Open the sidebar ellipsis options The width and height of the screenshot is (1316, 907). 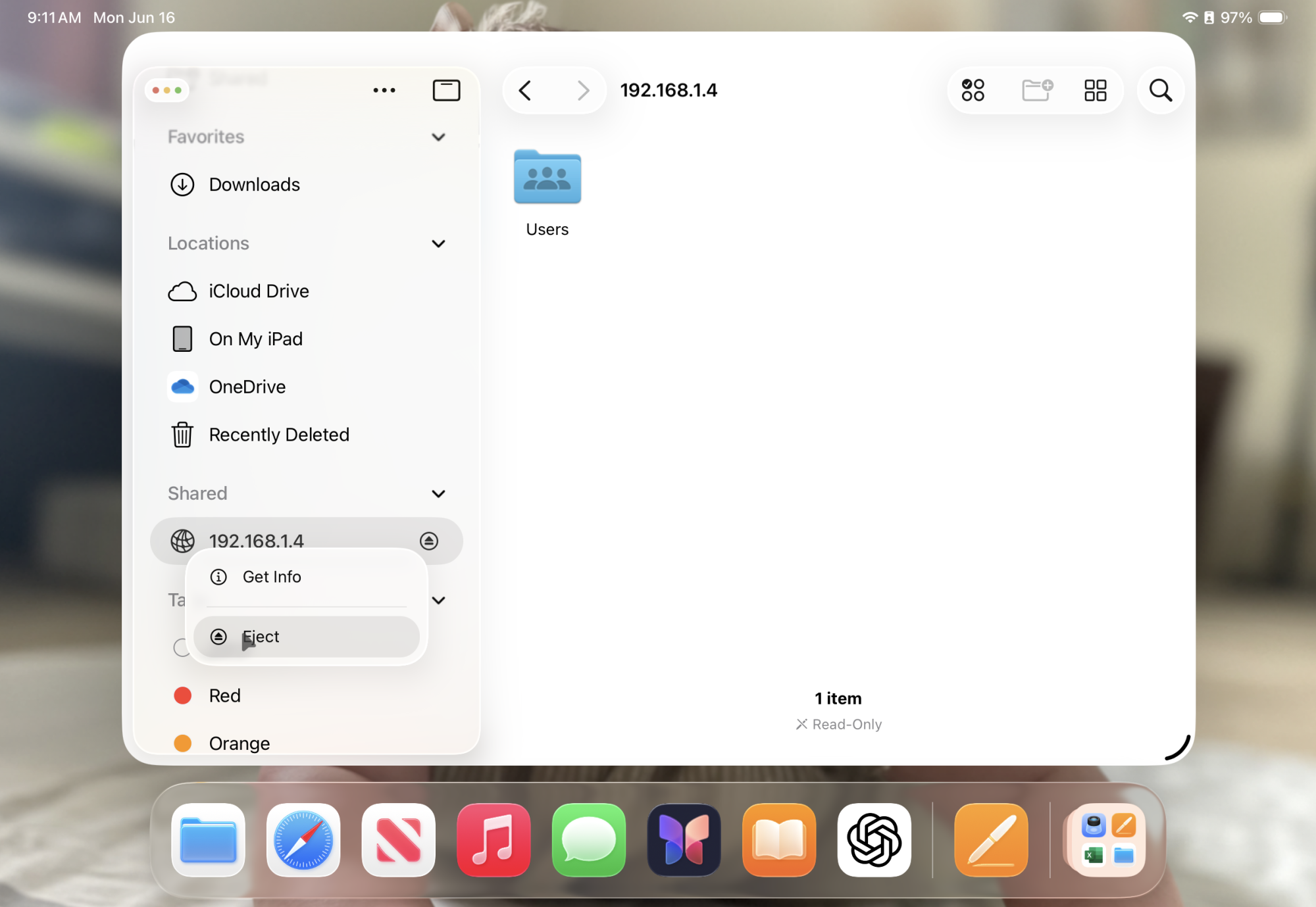pyautogui.click(x=384, y=90)
